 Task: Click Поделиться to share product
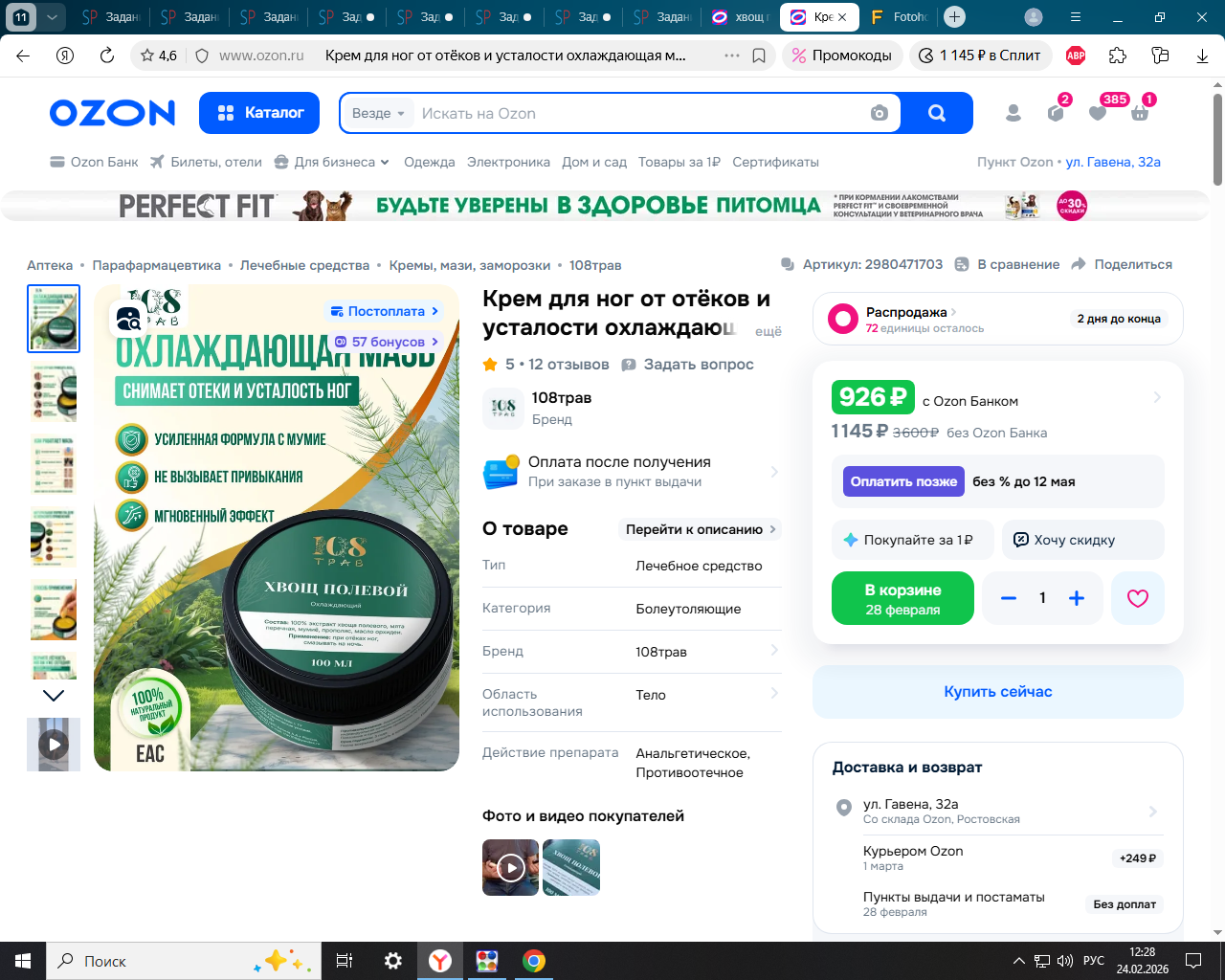[1122, 264]
